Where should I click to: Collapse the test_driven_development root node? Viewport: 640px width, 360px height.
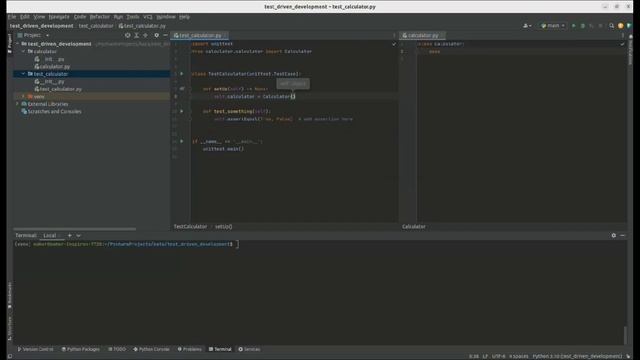pos(18,44)
